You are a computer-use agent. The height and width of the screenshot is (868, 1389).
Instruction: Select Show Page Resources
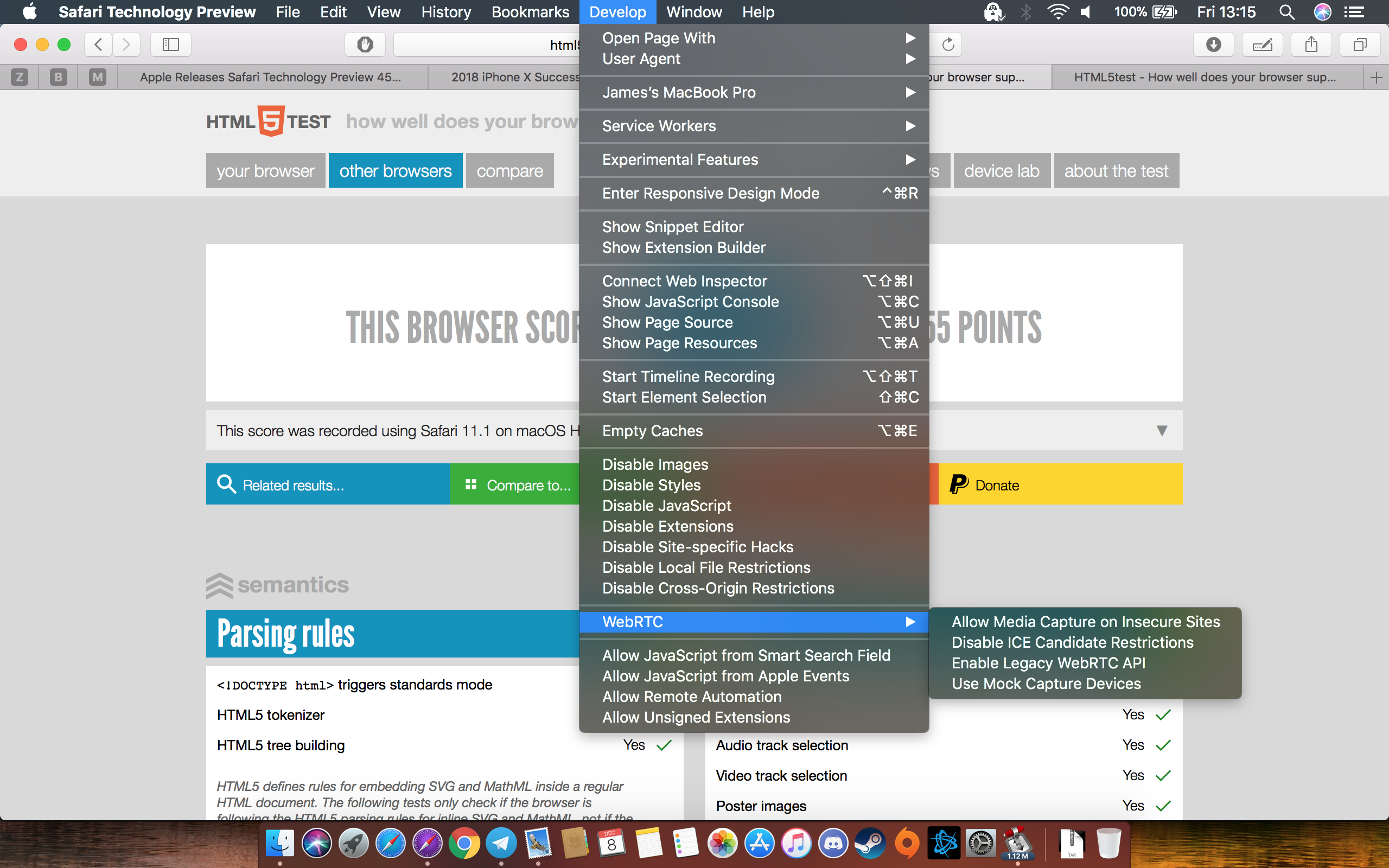(754, 343)
